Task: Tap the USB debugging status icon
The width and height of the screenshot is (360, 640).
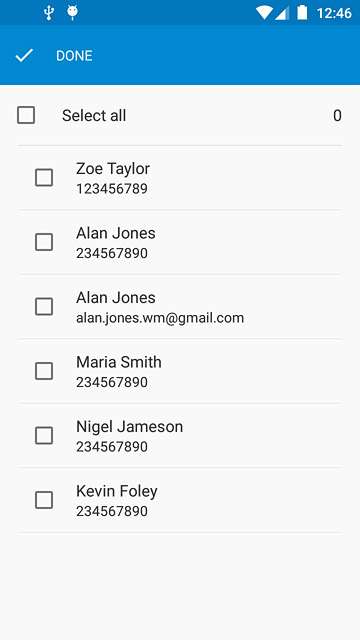Action: click(49, 13)
